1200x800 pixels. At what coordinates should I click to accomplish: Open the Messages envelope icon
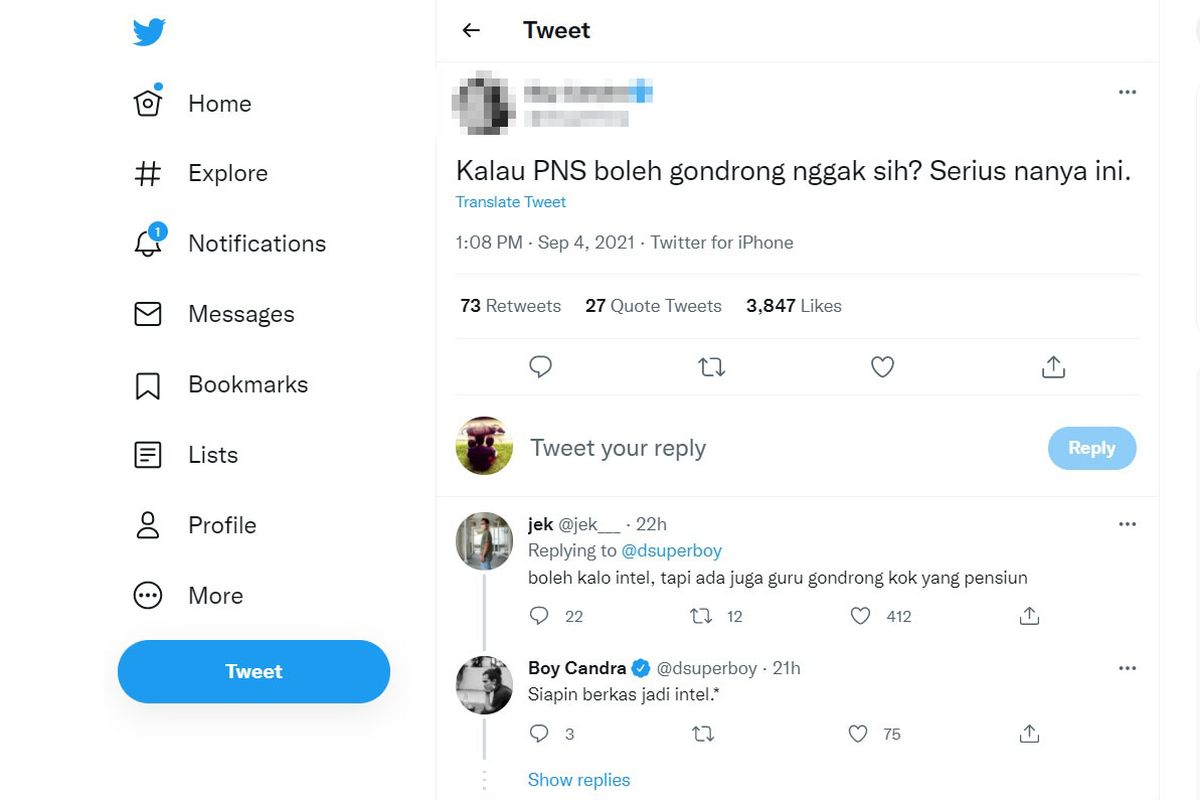(147, 313)
